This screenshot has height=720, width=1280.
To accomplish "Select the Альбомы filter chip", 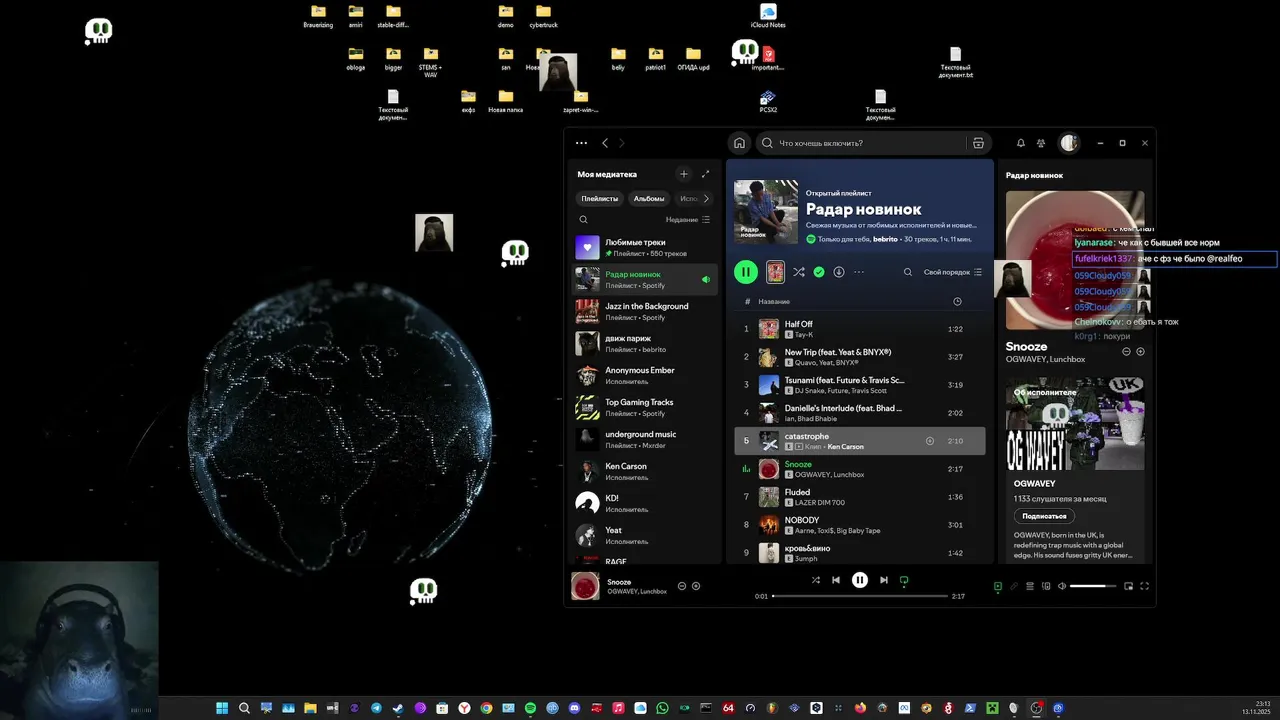I will click(x=649, y=198).
